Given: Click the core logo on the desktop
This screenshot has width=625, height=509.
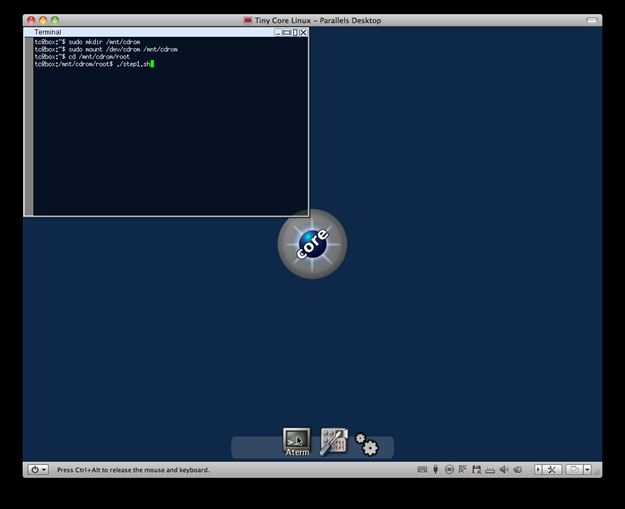Looking at the screenshot, I should click(312, 244).
